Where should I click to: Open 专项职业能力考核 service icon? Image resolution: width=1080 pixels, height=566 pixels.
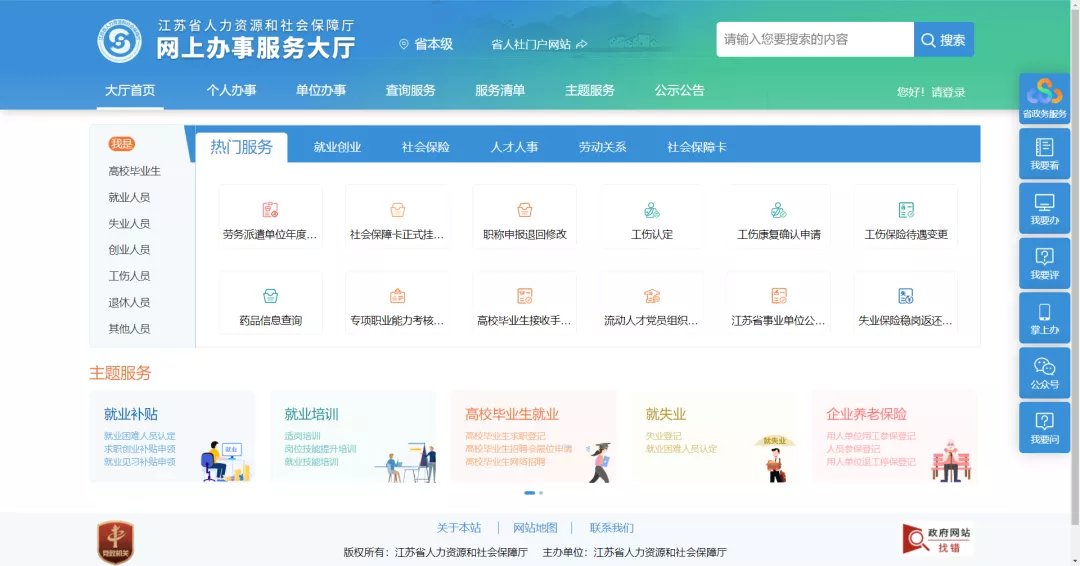(x=397, y=296)
